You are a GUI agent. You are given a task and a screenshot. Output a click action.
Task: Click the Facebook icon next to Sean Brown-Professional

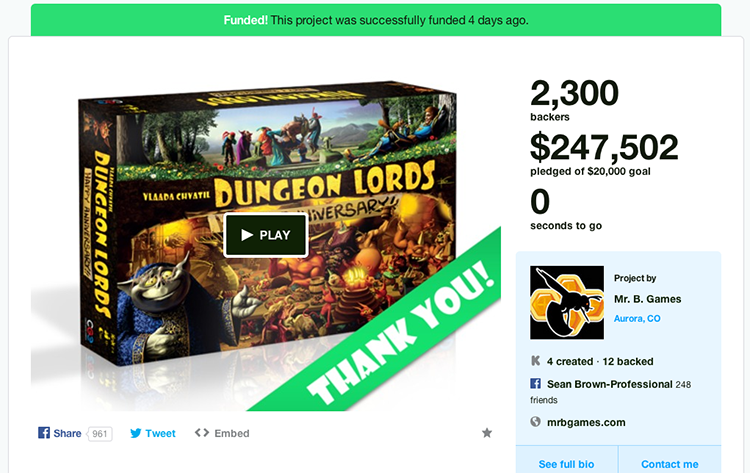(536, 384)
